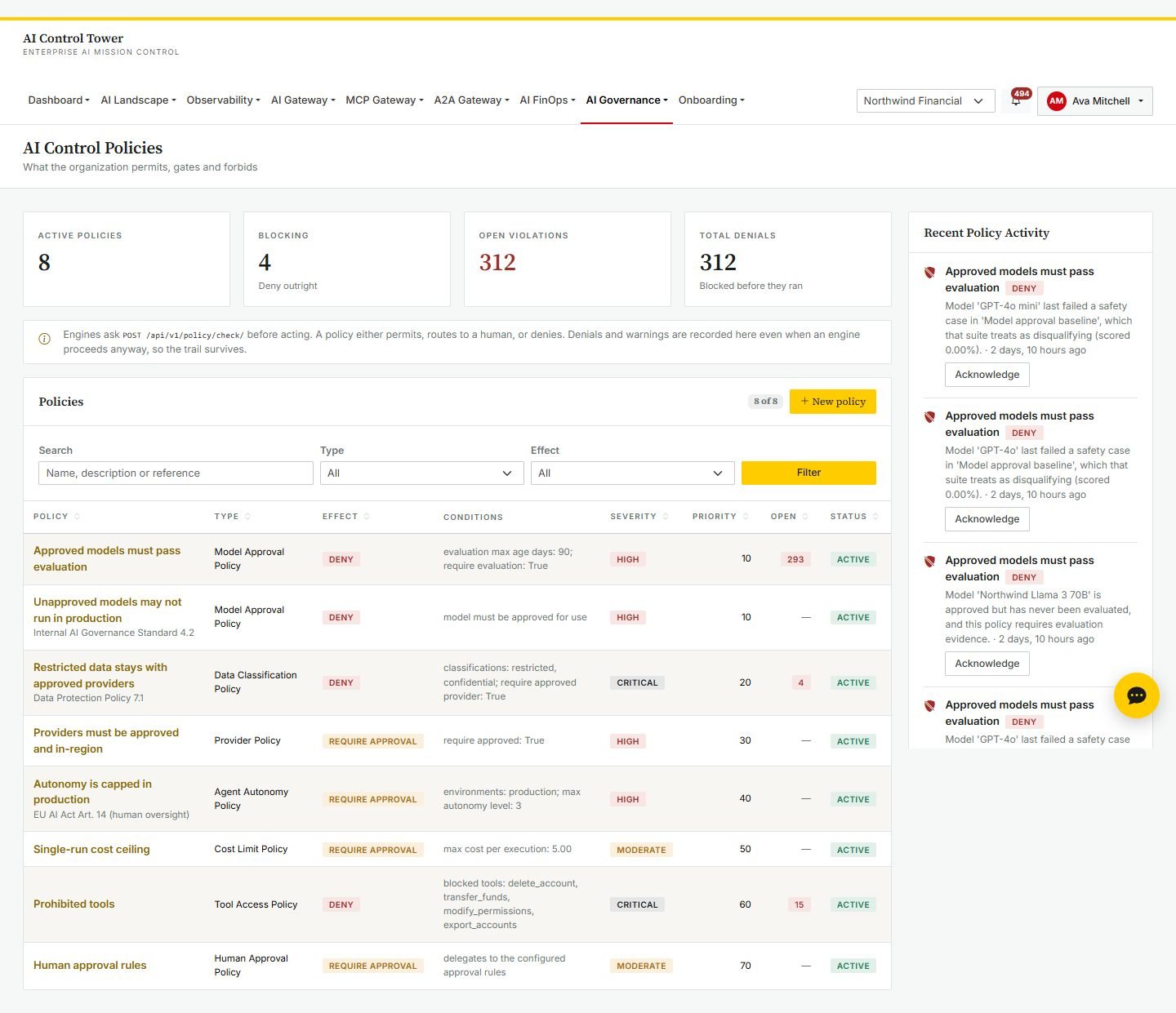
Task: Open the A2A Gateway menu
Action: (471, 100)
